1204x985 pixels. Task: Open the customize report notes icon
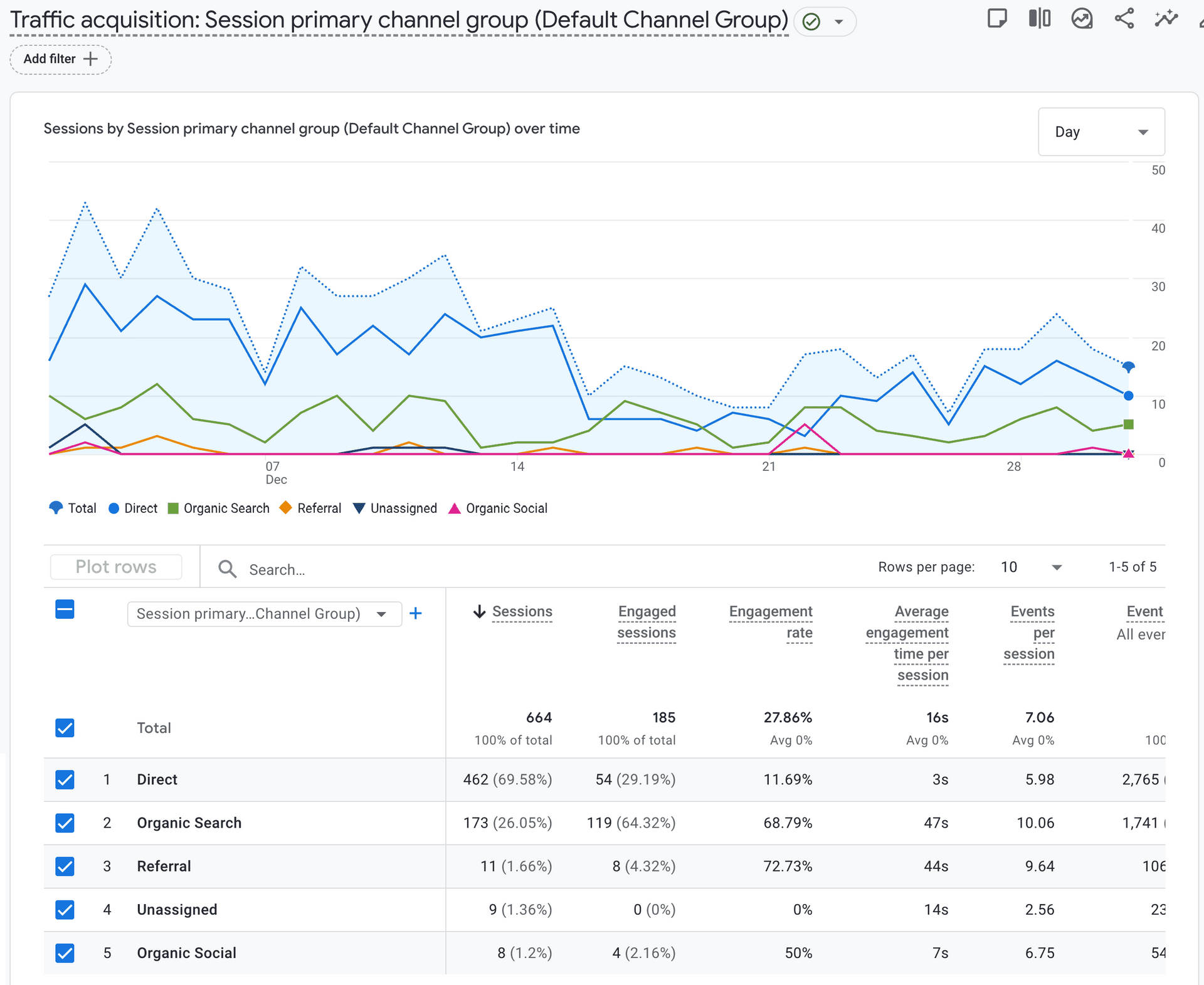click(996, 19)
